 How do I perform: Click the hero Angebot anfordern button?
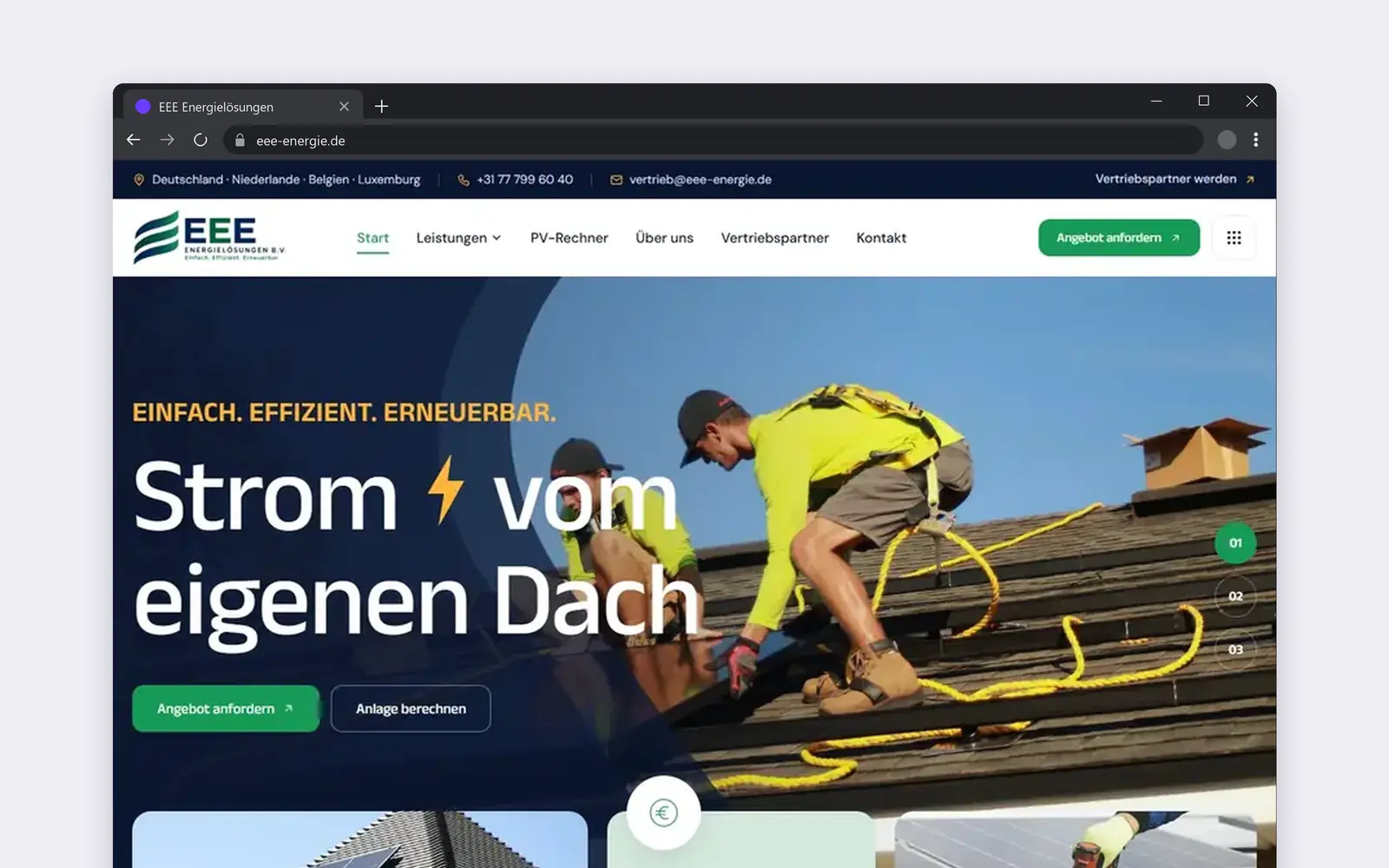(226, 708)
